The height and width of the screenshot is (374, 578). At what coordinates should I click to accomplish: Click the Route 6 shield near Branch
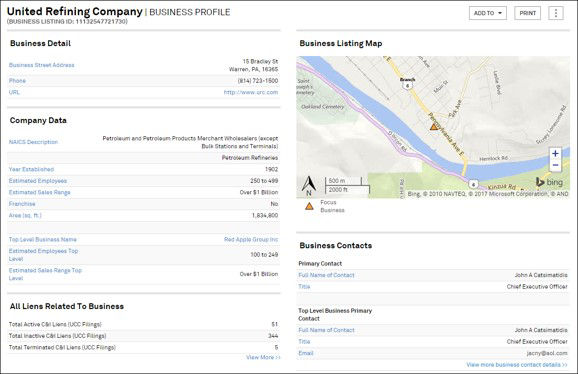[407, 86]
